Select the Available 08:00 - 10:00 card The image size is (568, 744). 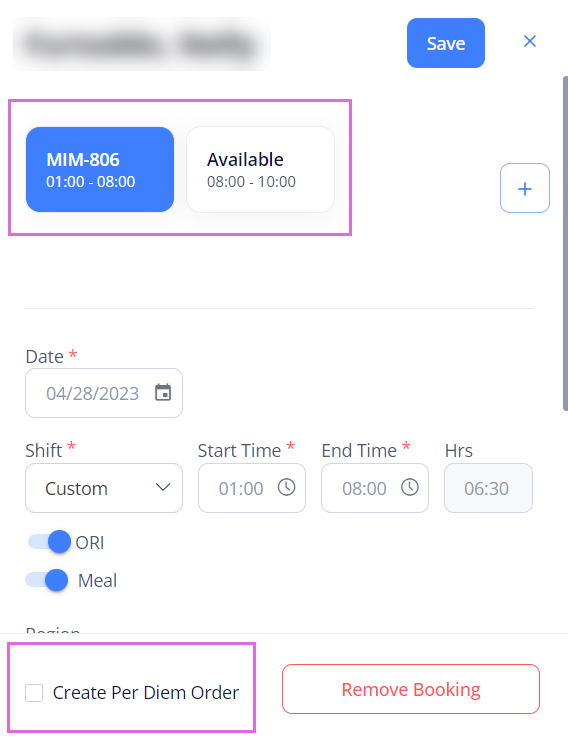(261, 169)
